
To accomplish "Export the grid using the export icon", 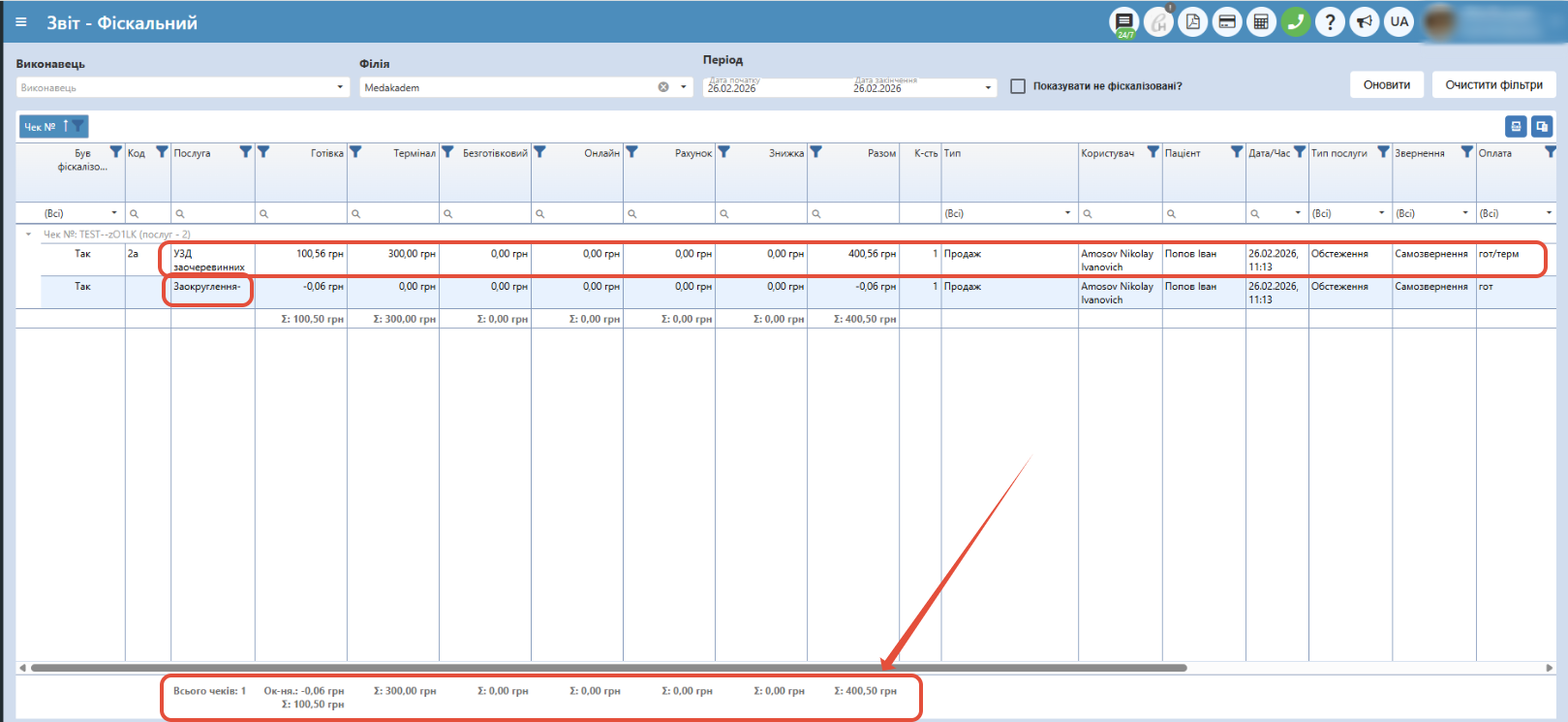I will [1542, 126].
